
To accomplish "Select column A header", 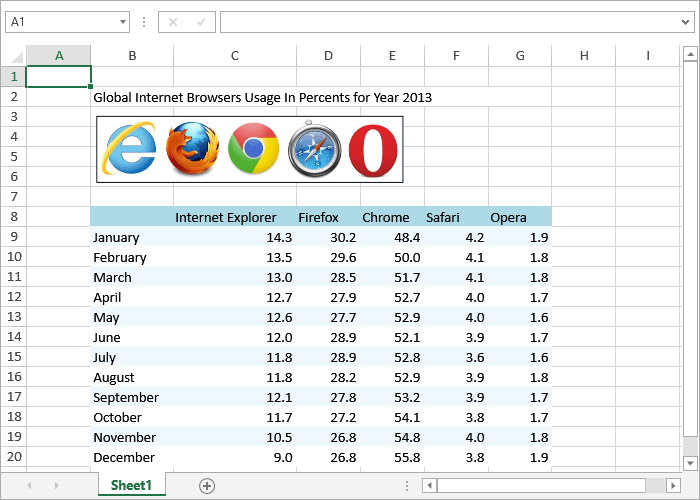I will (x=59, y=55).
